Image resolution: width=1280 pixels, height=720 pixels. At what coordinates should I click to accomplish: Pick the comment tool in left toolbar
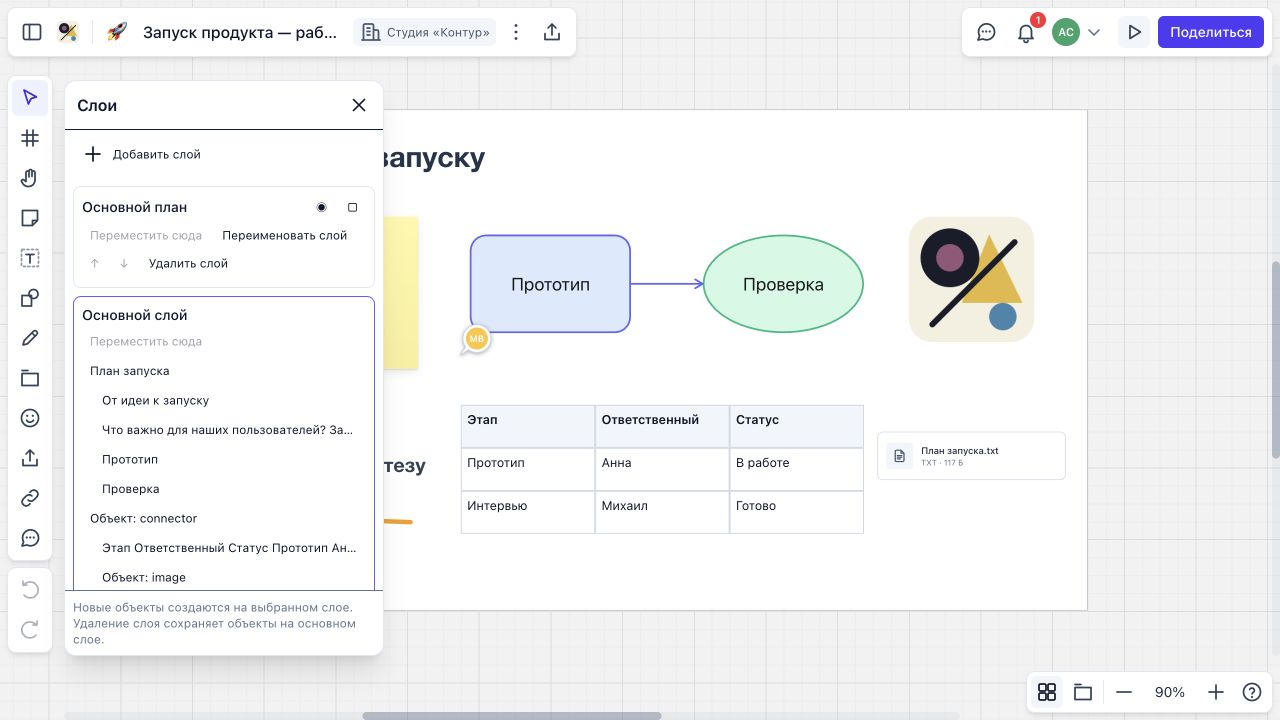click(30, 538)
